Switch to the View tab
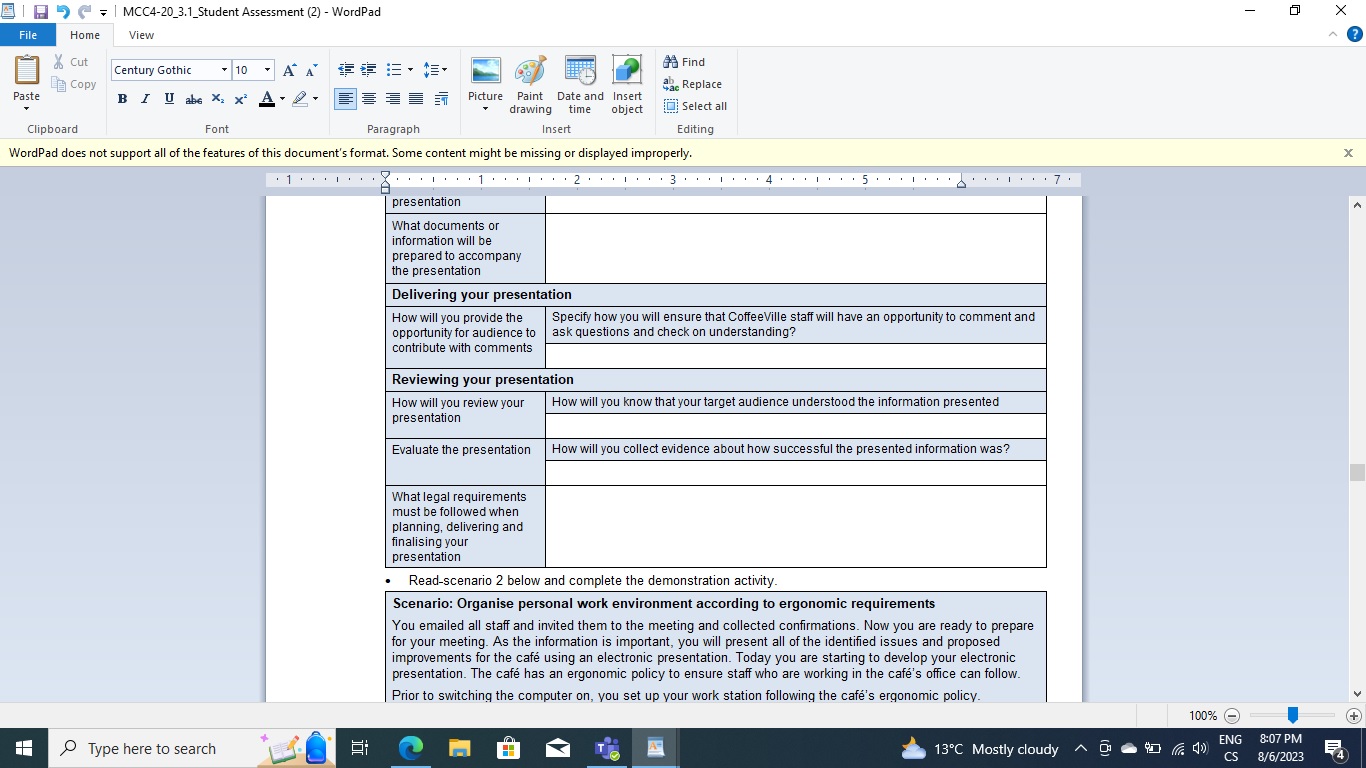Image resolution: width=1366 pixels, height=768 pixels. pos(141,34)
